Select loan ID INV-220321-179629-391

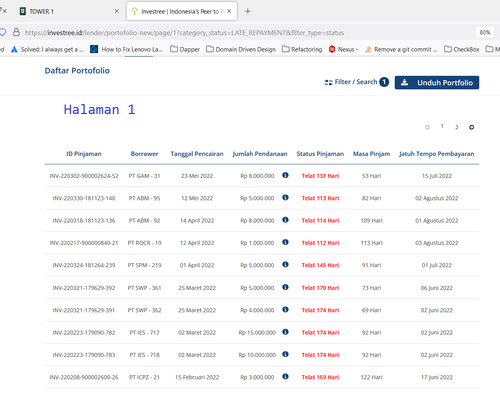pos(84,310)
